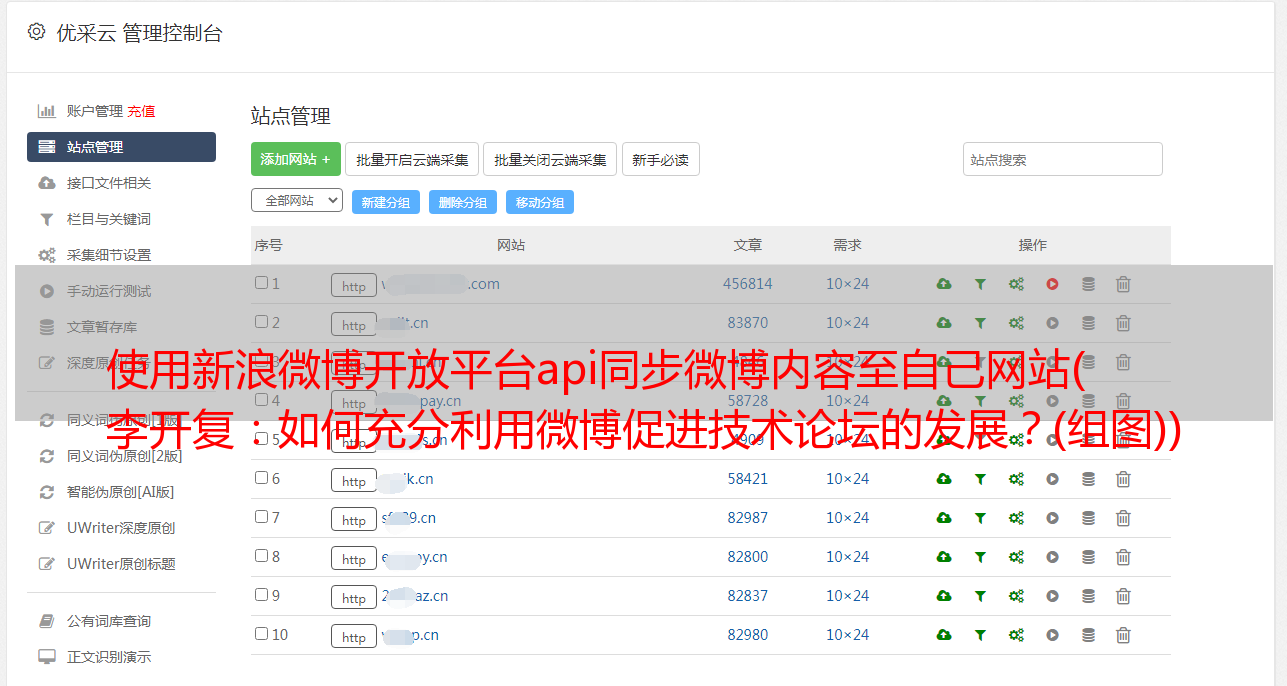
Task: Click the cloud upload icon in row 1
Action: [944, 284]
